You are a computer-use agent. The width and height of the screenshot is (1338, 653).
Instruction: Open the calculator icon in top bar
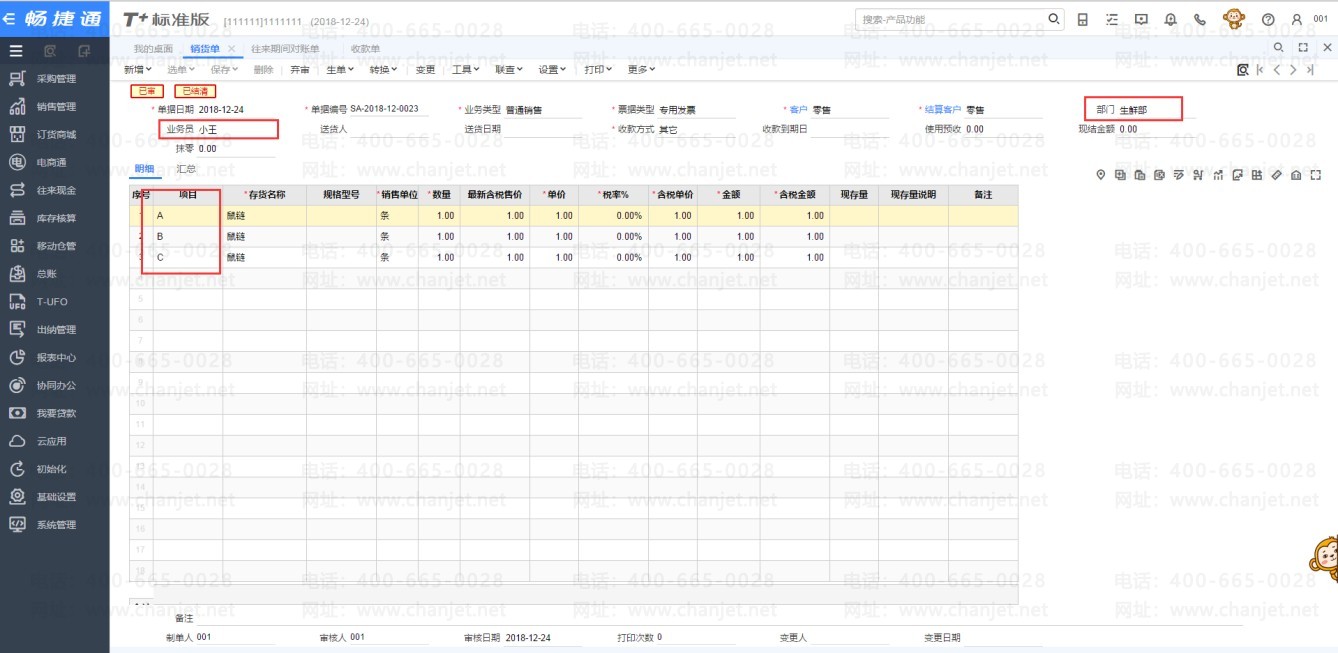pyautogui.click(x=1083, y=19)
